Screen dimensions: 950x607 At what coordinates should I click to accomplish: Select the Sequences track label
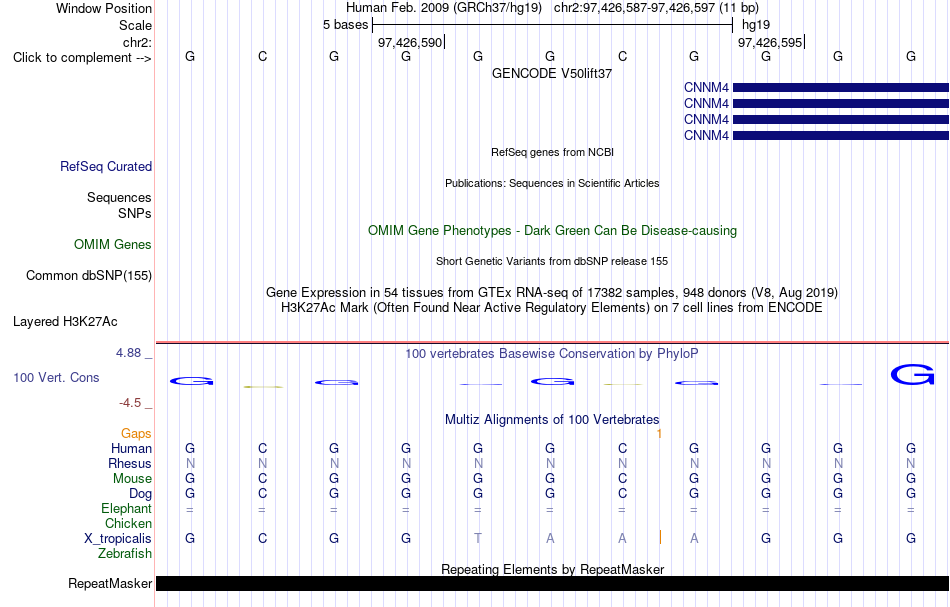[119, 197]
